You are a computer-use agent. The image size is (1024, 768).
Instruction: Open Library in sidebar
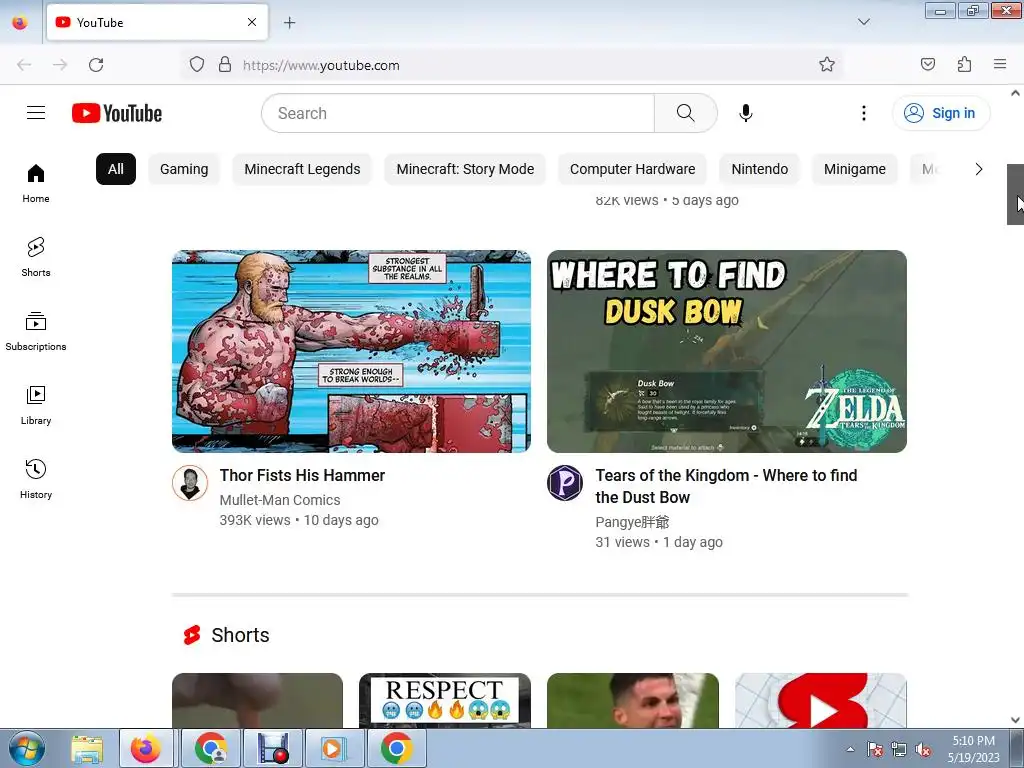[36, 406]
